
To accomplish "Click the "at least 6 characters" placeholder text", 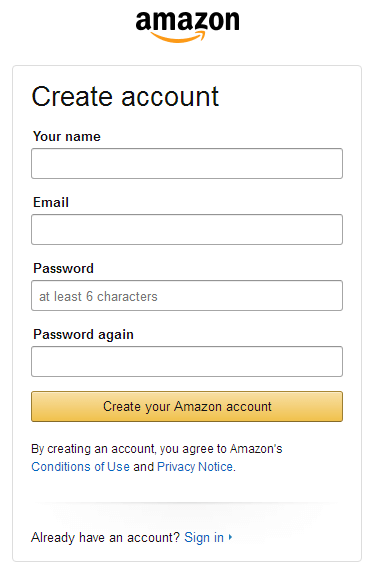I will click(98, 296).
